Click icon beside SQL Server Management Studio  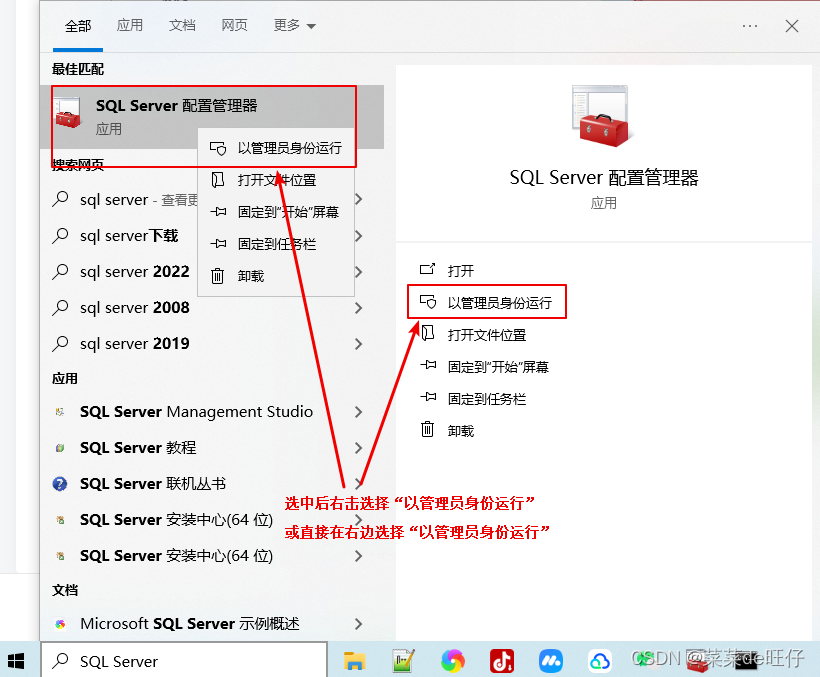tap(60, 412)
